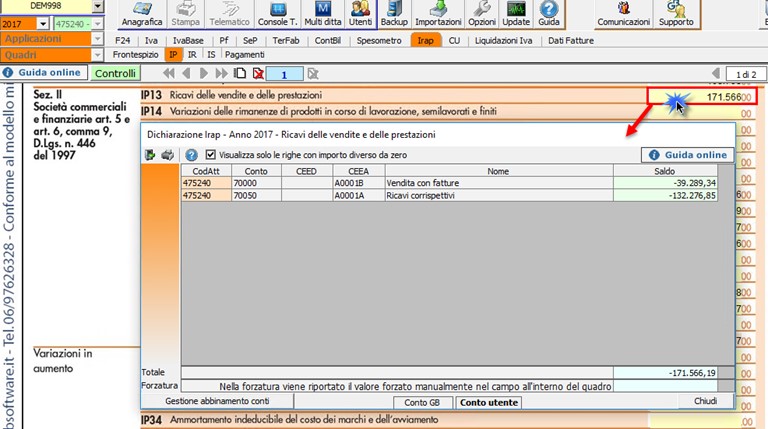
Task: Open the Anagrafica toolbar icon
Action: click(x=142, y=14)
